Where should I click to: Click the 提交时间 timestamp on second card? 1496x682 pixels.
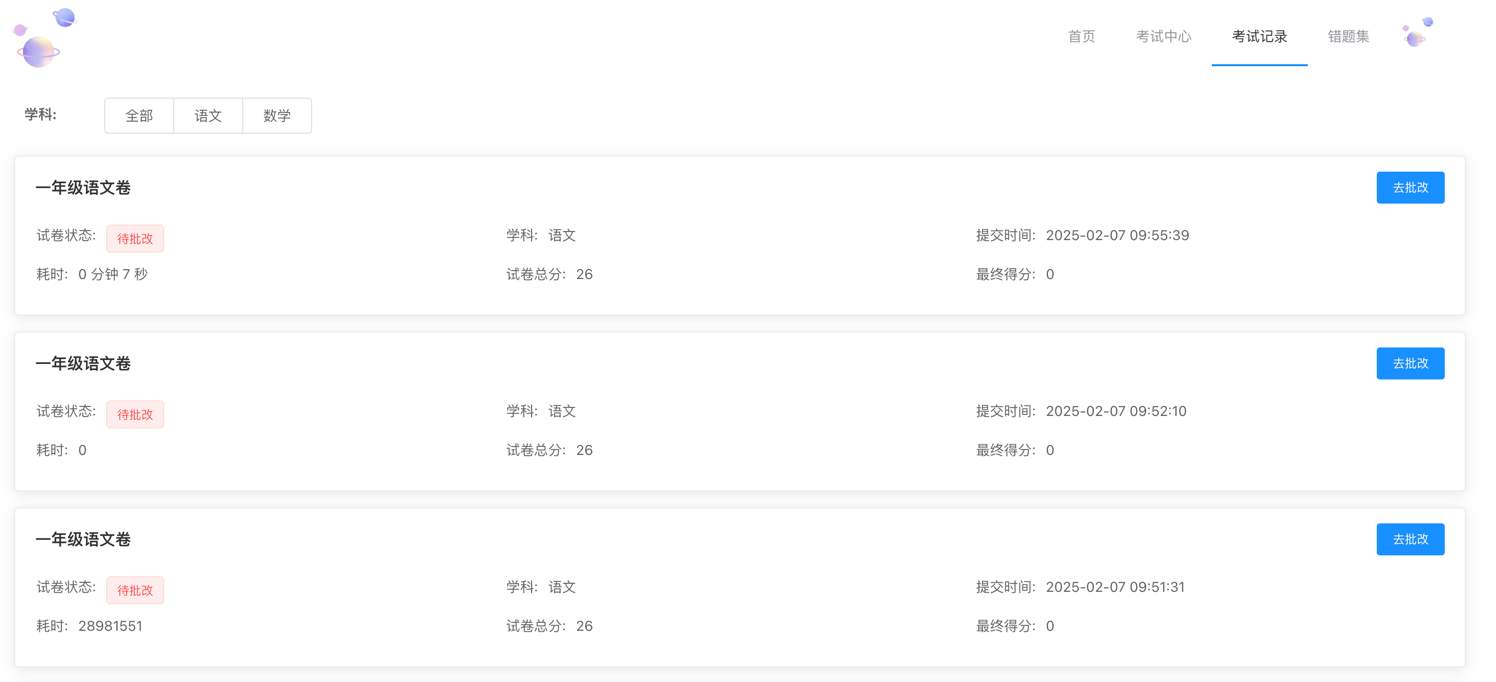[1117, 410]
